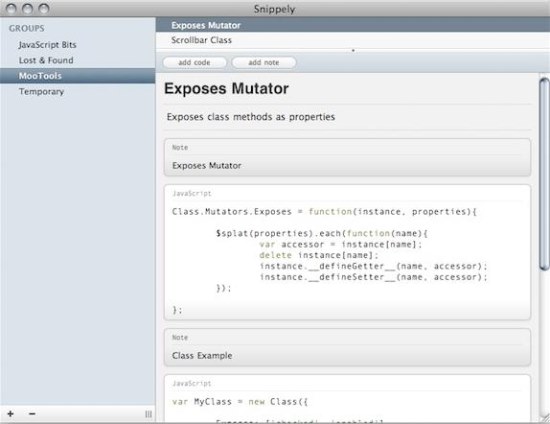
Task: Click the var MyClass code block
Action: pyautogui.click(x=347, y=398)
